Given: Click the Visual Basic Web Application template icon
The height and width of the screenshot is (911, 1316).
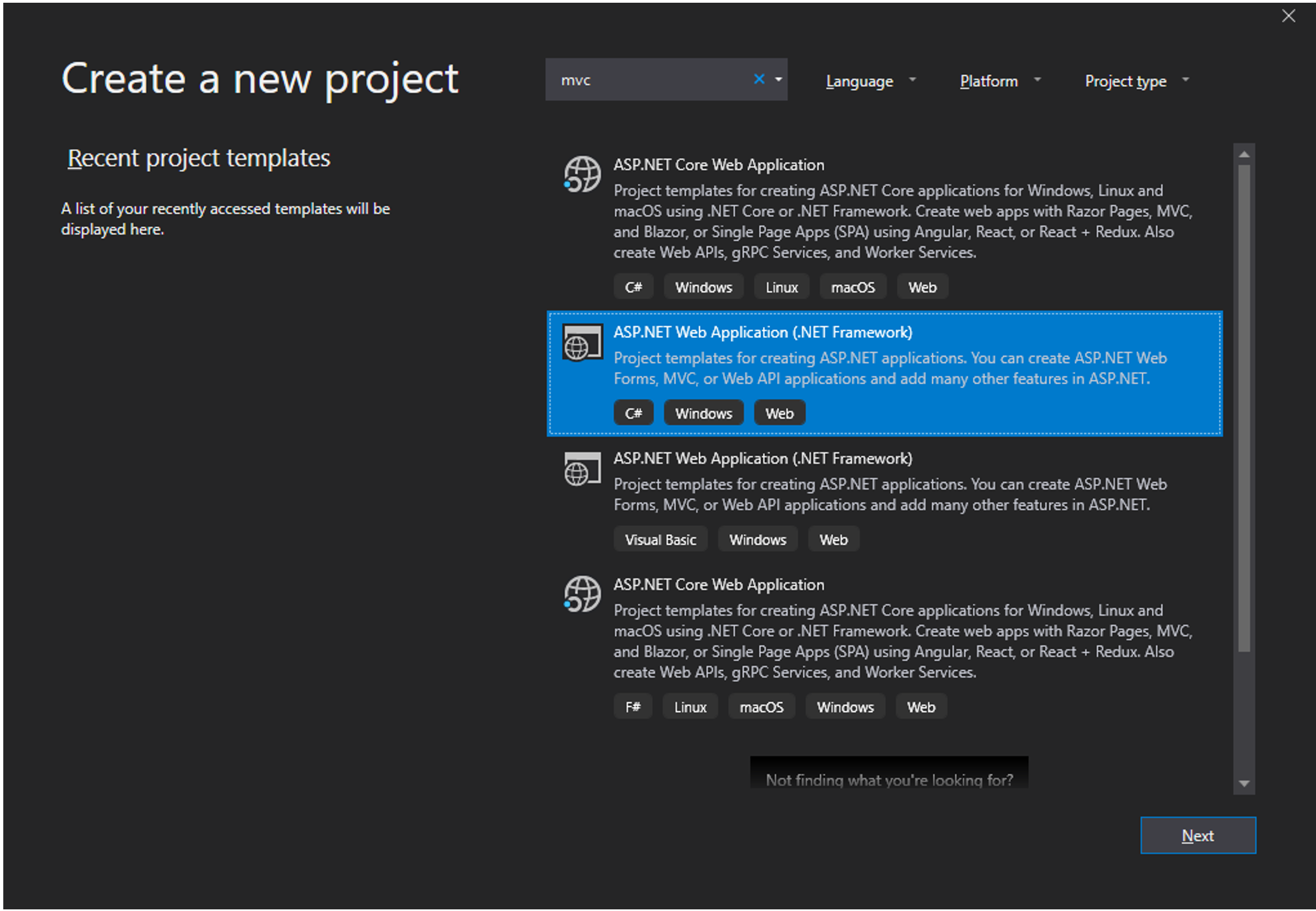Looking at the screenshot, I should coord(582,469).
